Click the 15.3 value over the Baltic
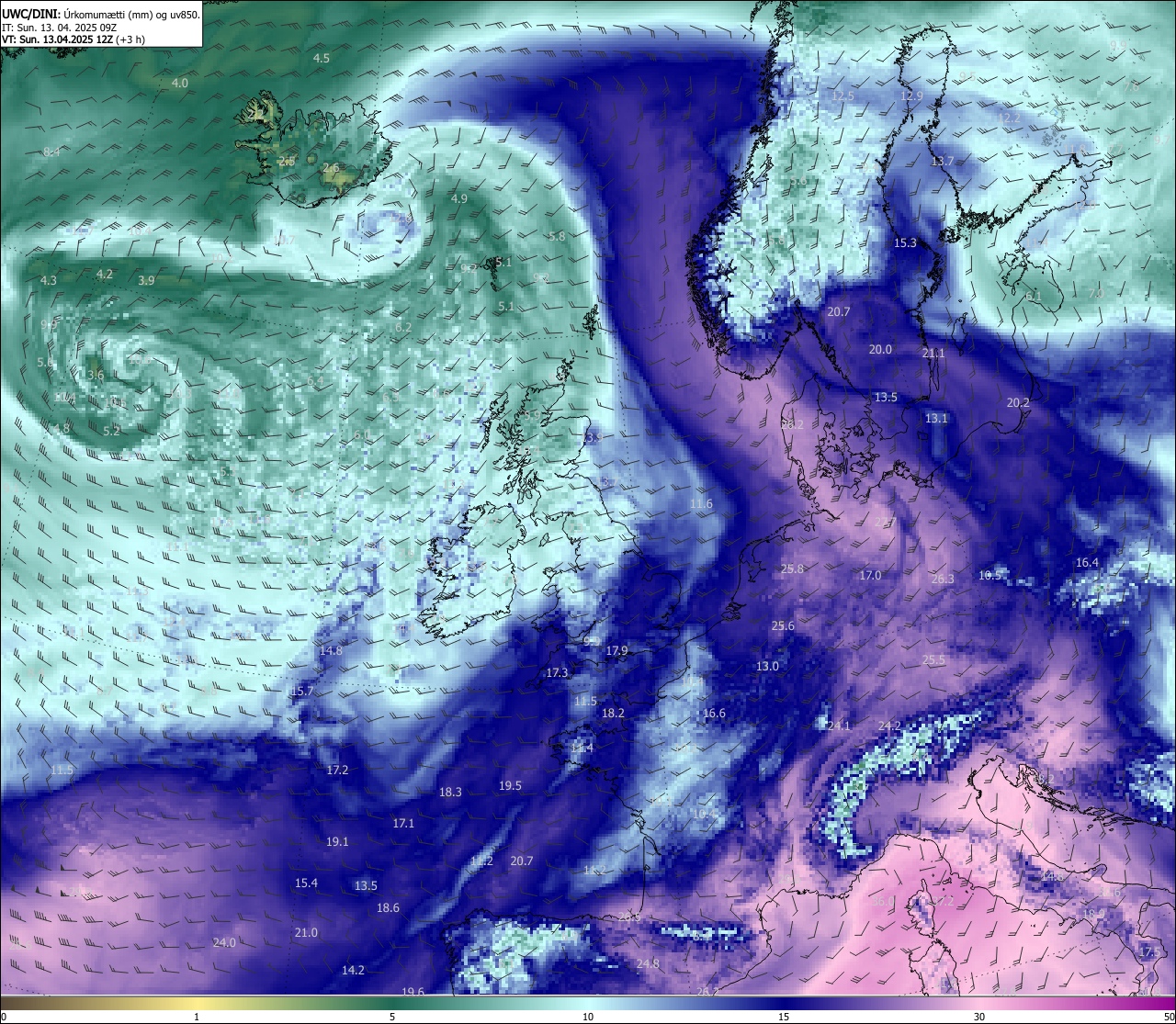 (905, 242)
